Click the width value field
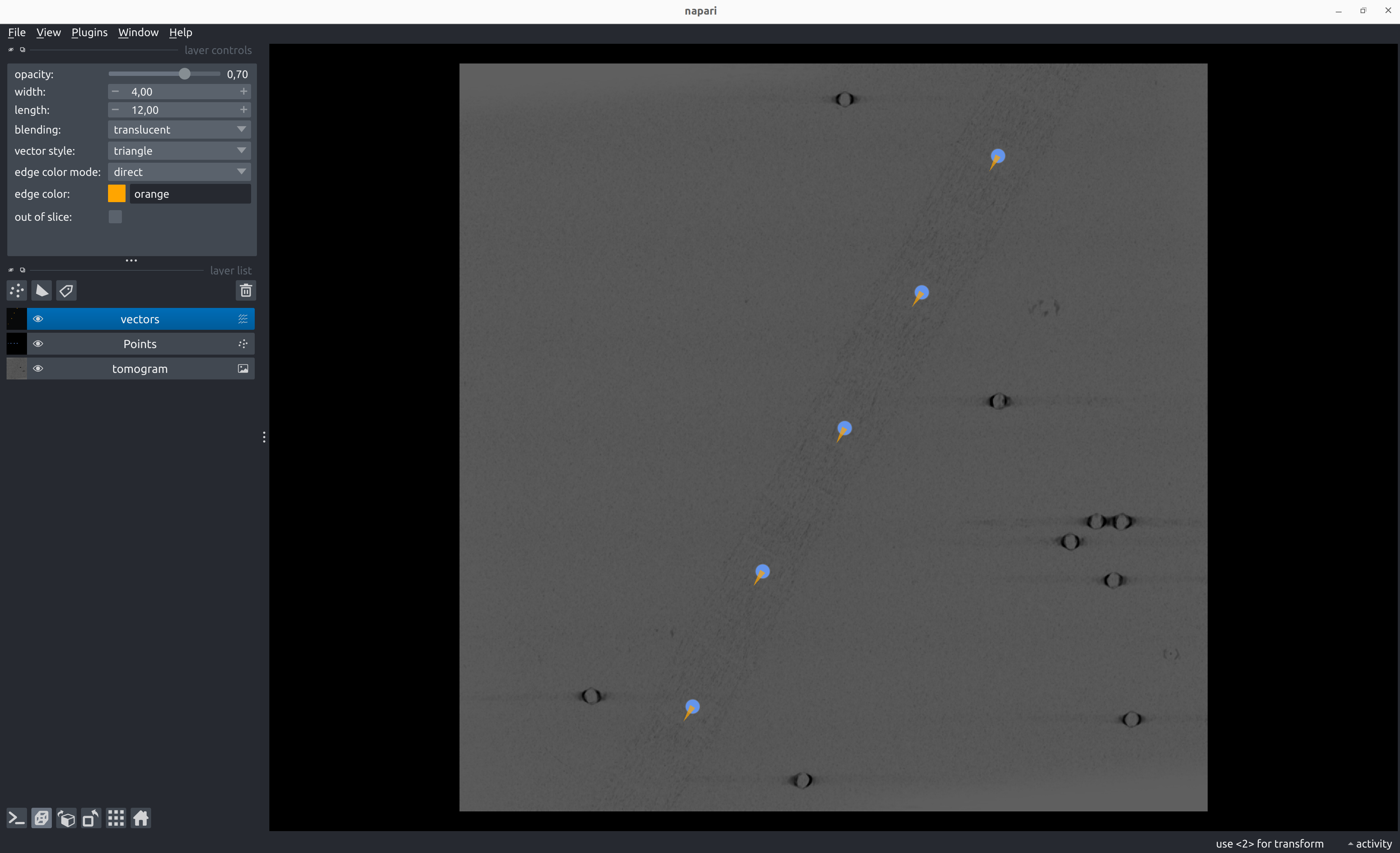The width and height of the screenshot is (1400, 853). pyautogui.click(x=180, y=92)
